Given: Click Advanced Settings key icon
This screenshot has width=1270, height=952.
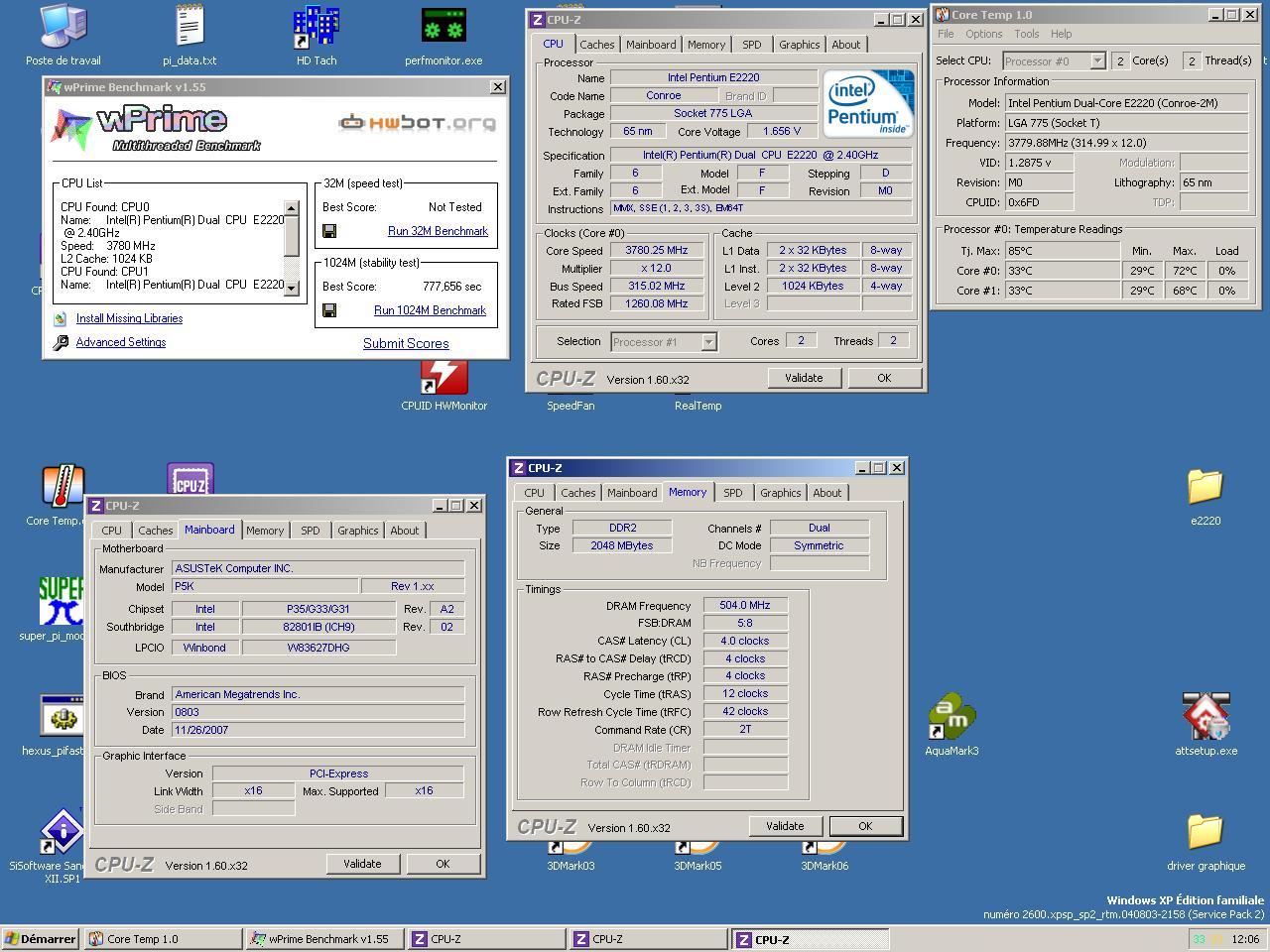Looking at the screenshot, I should [x=61, y=342].
